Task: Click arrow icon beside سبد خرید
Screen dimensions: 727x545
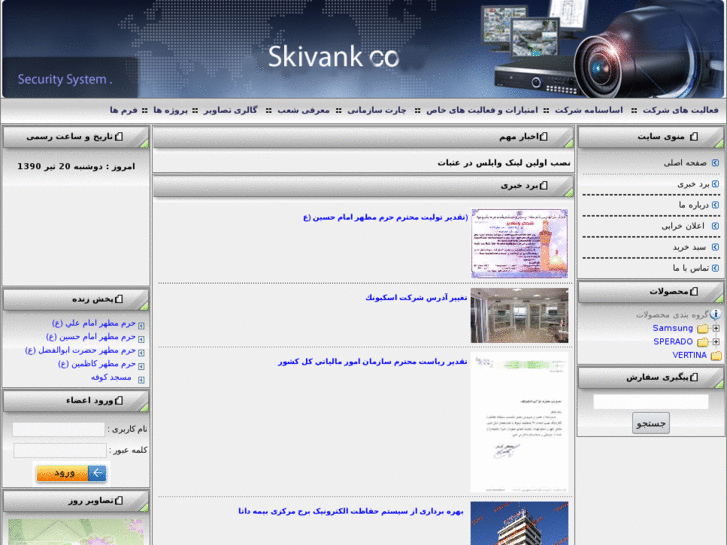Action: 715,247
